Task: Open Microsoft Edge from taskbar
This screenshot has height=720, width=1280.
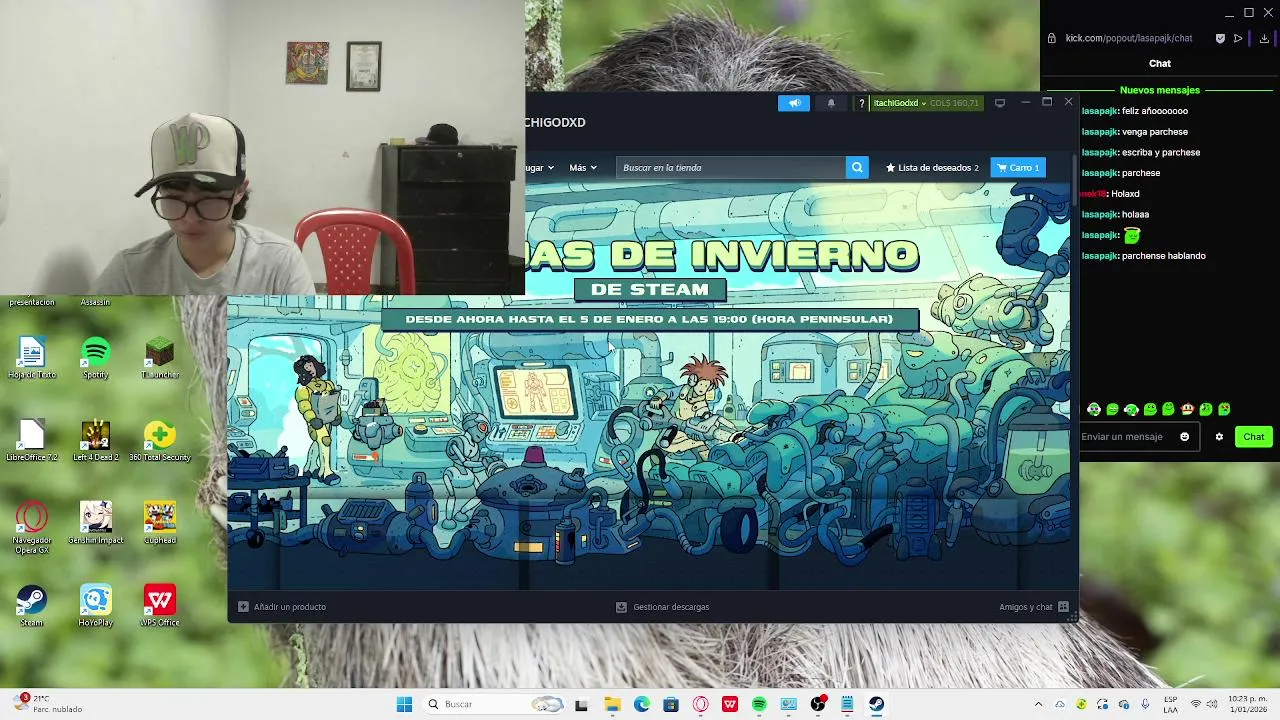Action: [641, 704]
